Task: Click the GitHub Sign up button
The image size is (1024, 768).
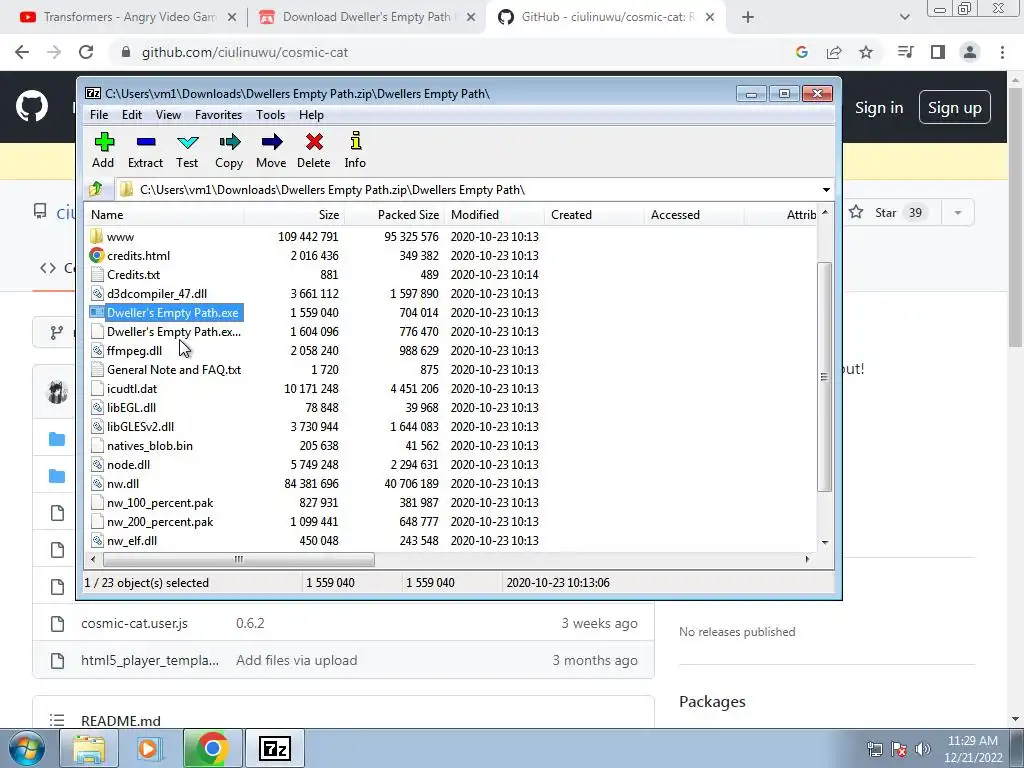Action: click(x=955, y=108)
